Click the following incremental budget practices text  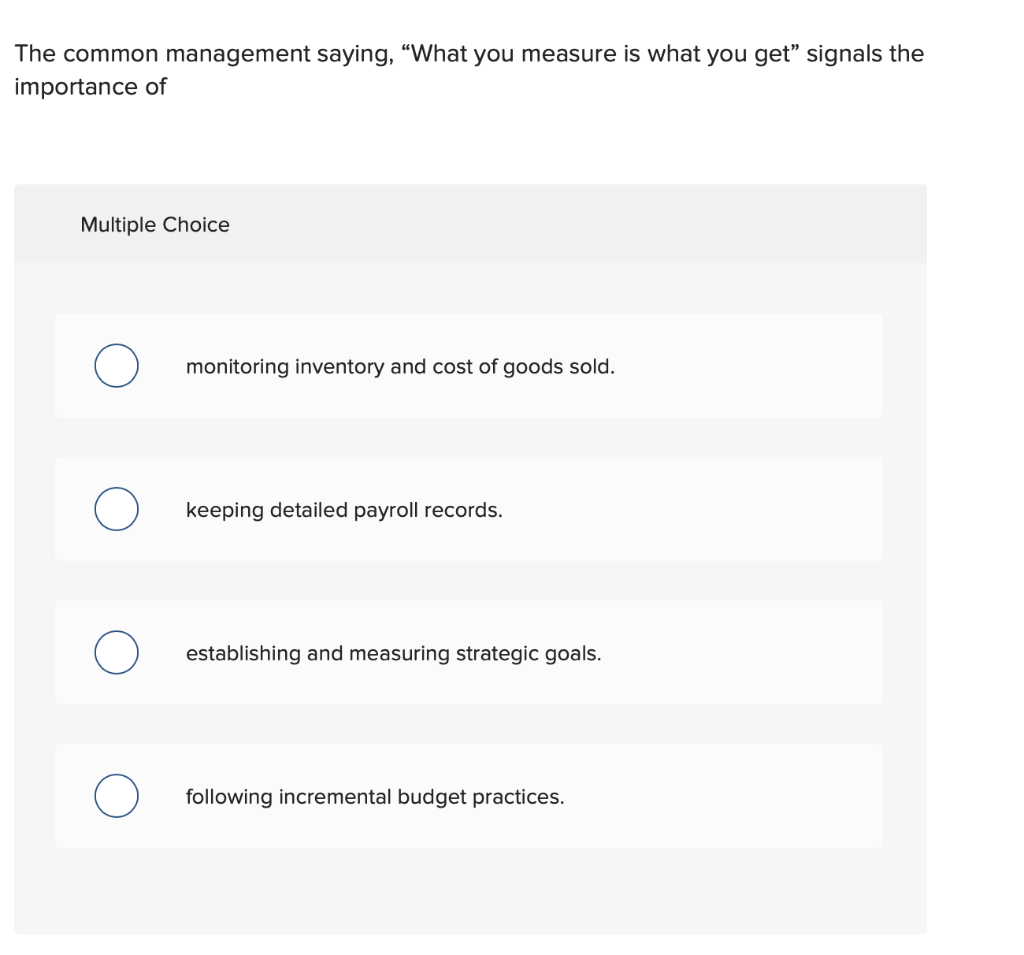tap(375, 797)
